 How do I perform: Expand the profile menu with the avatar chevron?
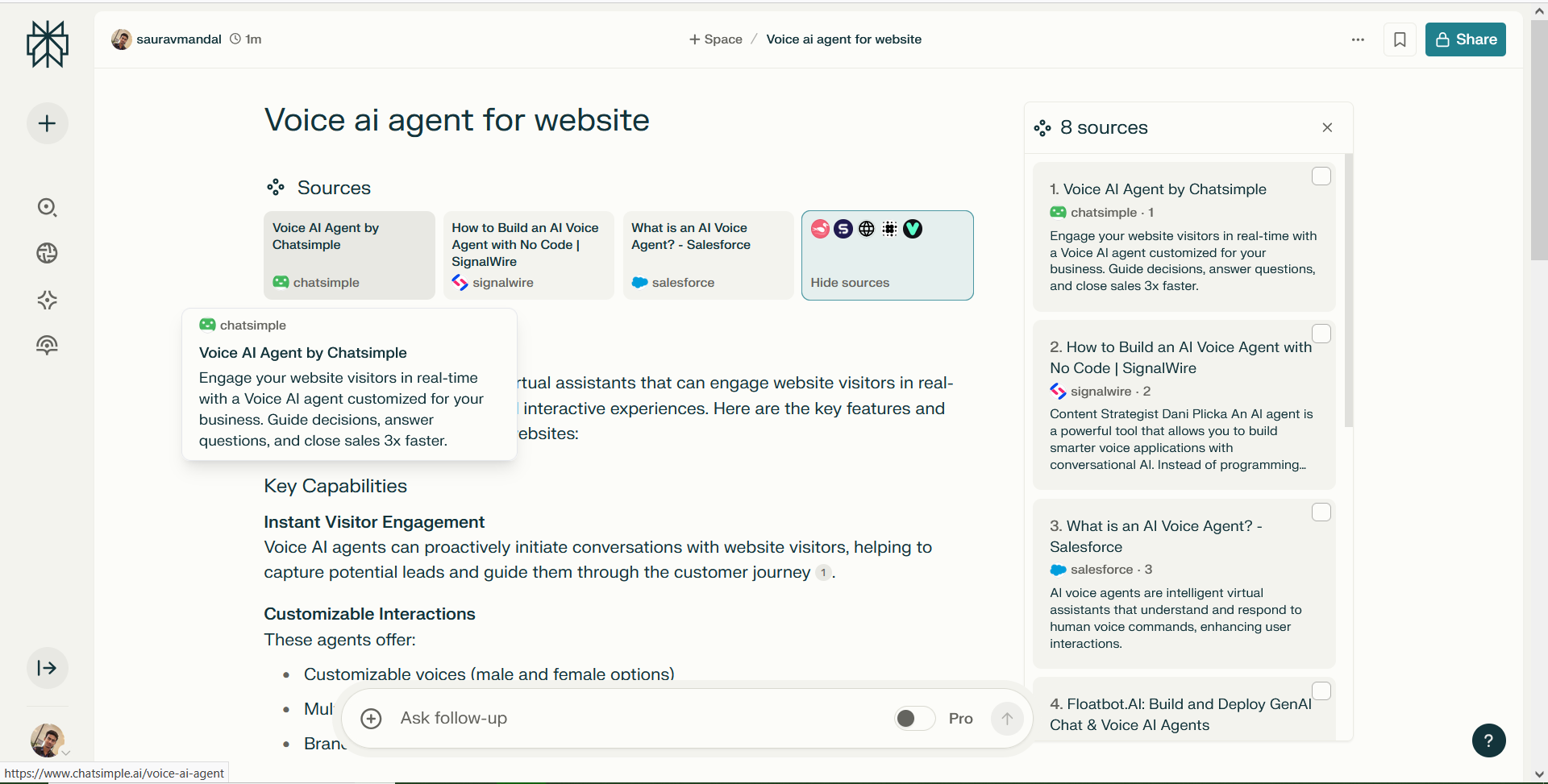67,753
